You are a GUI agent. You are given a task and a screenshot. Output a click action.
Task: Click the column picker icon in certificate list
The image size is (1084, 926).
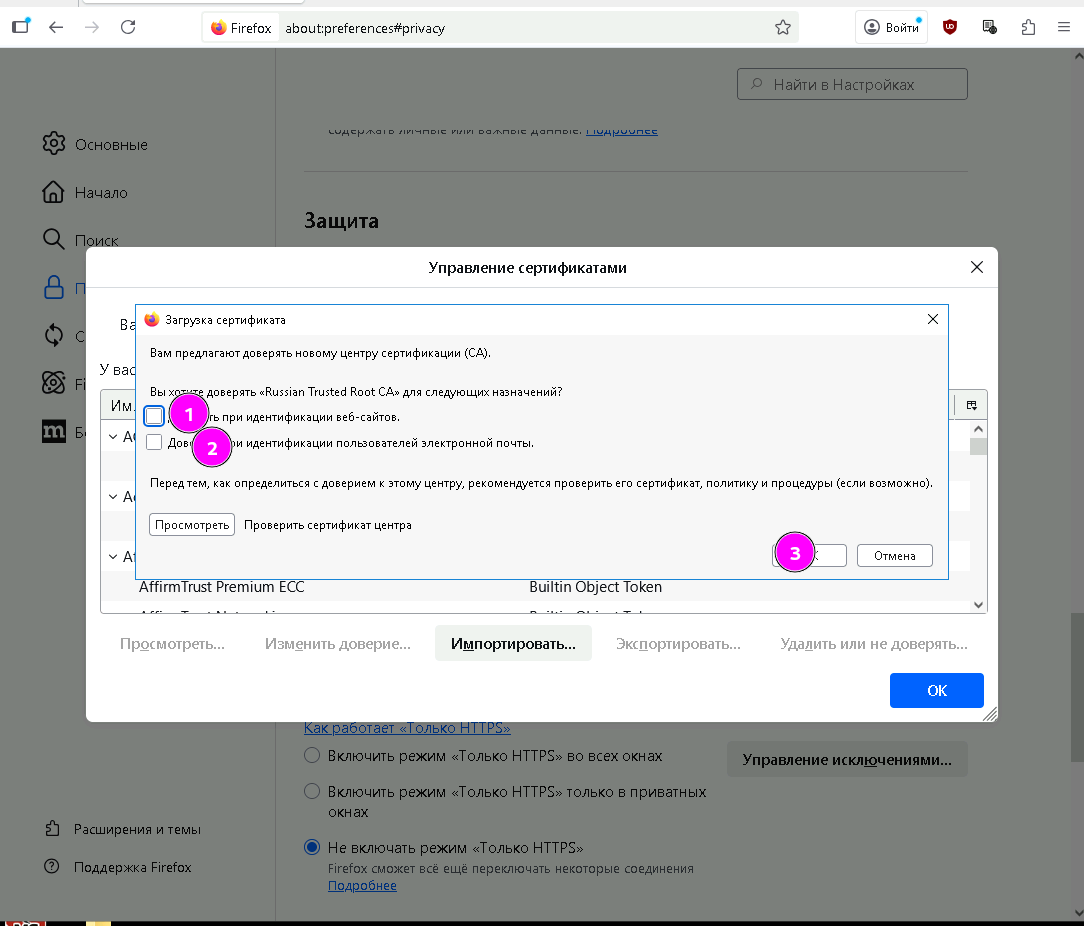point(971,405)
